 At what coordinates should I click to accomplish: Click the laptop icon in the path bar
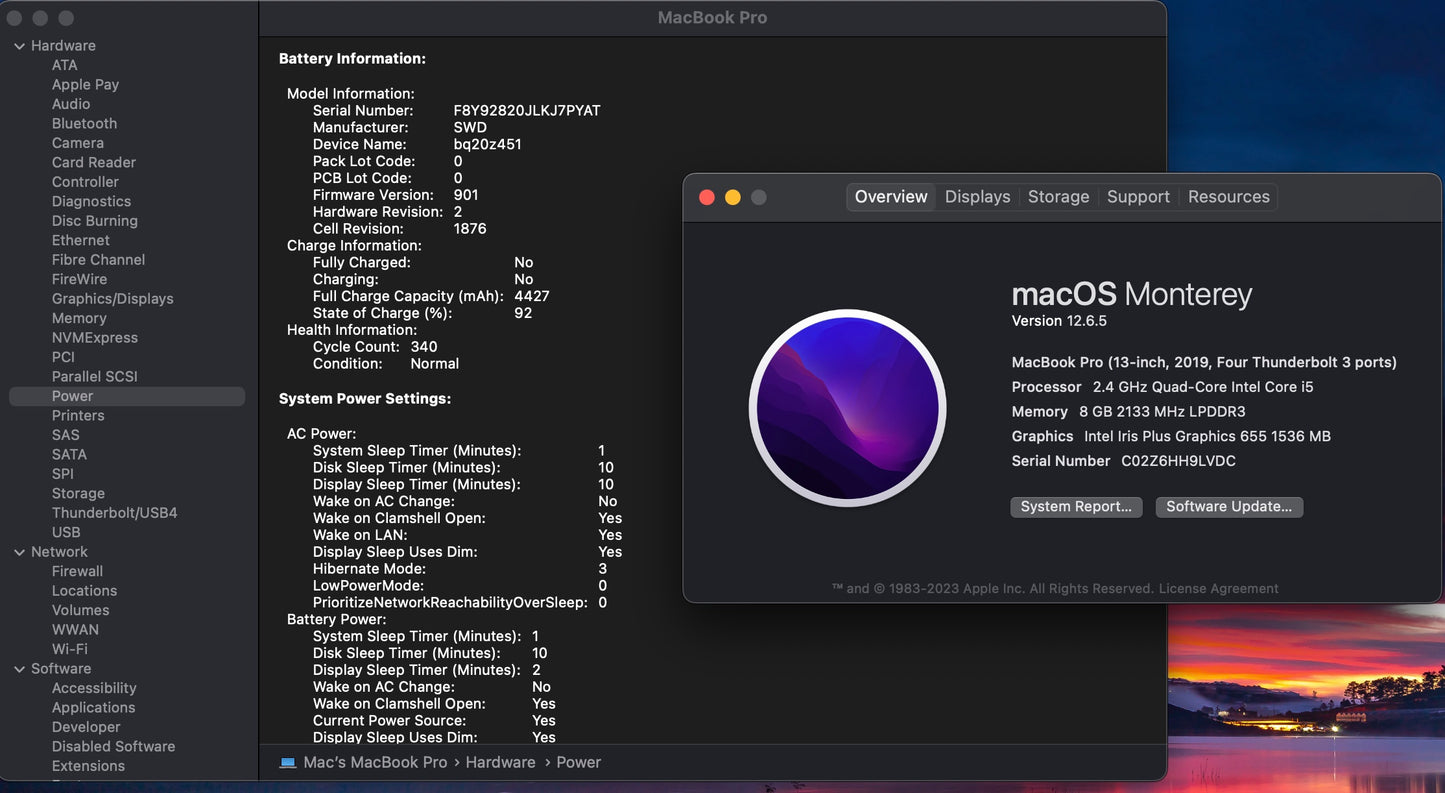(288, 762)
